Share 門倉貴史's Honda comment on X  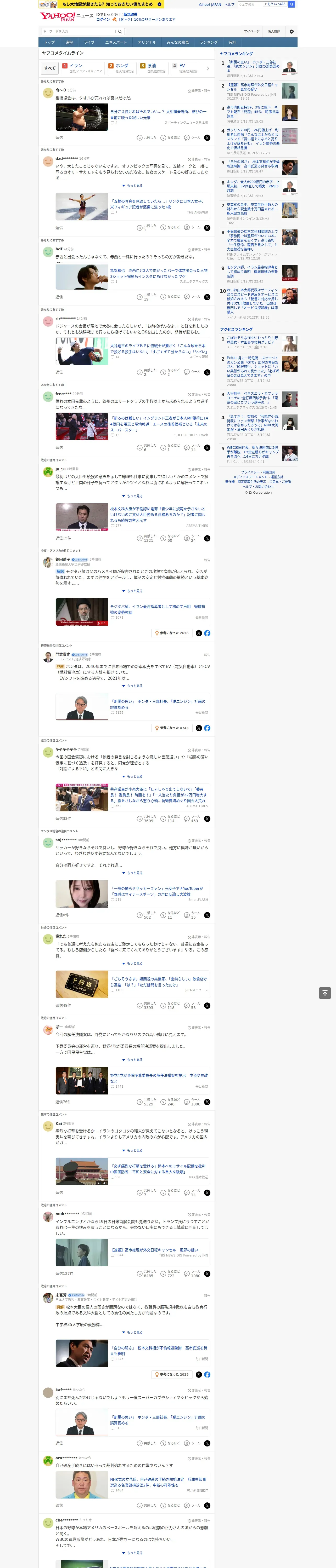coord(199,728)
